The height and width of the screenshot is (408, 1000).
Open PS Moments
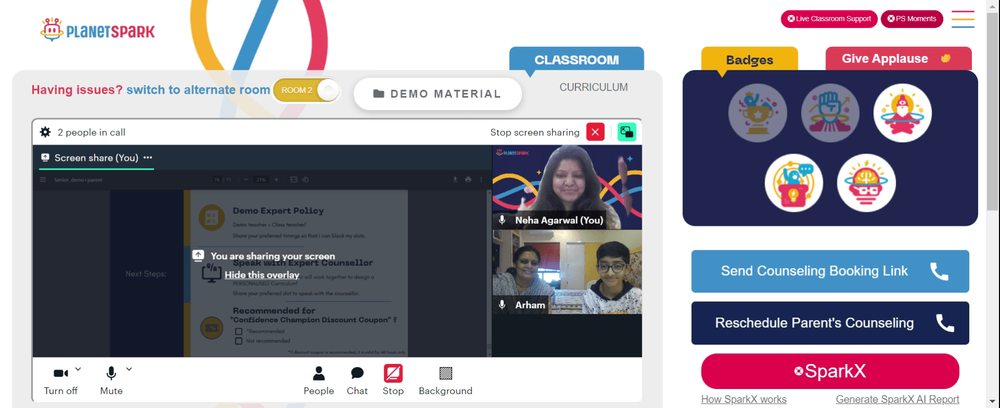(911, 18)
